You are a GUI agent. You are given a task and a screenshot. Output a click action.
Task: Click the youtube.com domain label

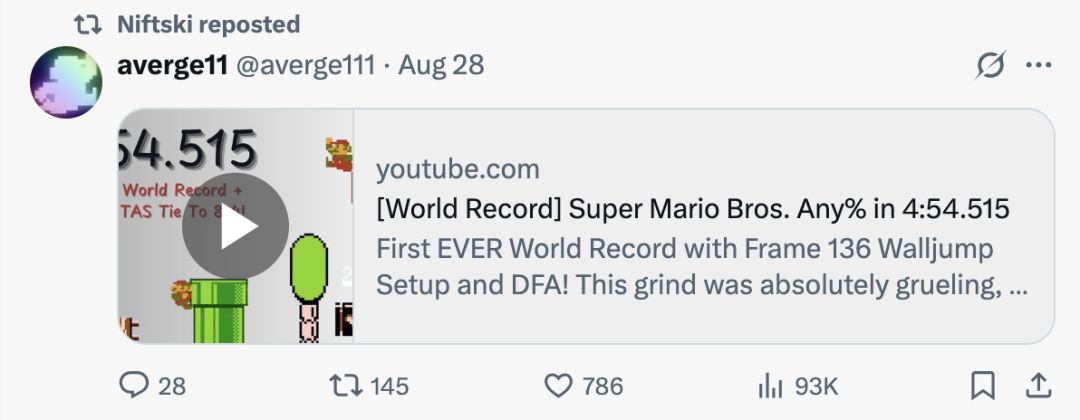coord(457,169)
